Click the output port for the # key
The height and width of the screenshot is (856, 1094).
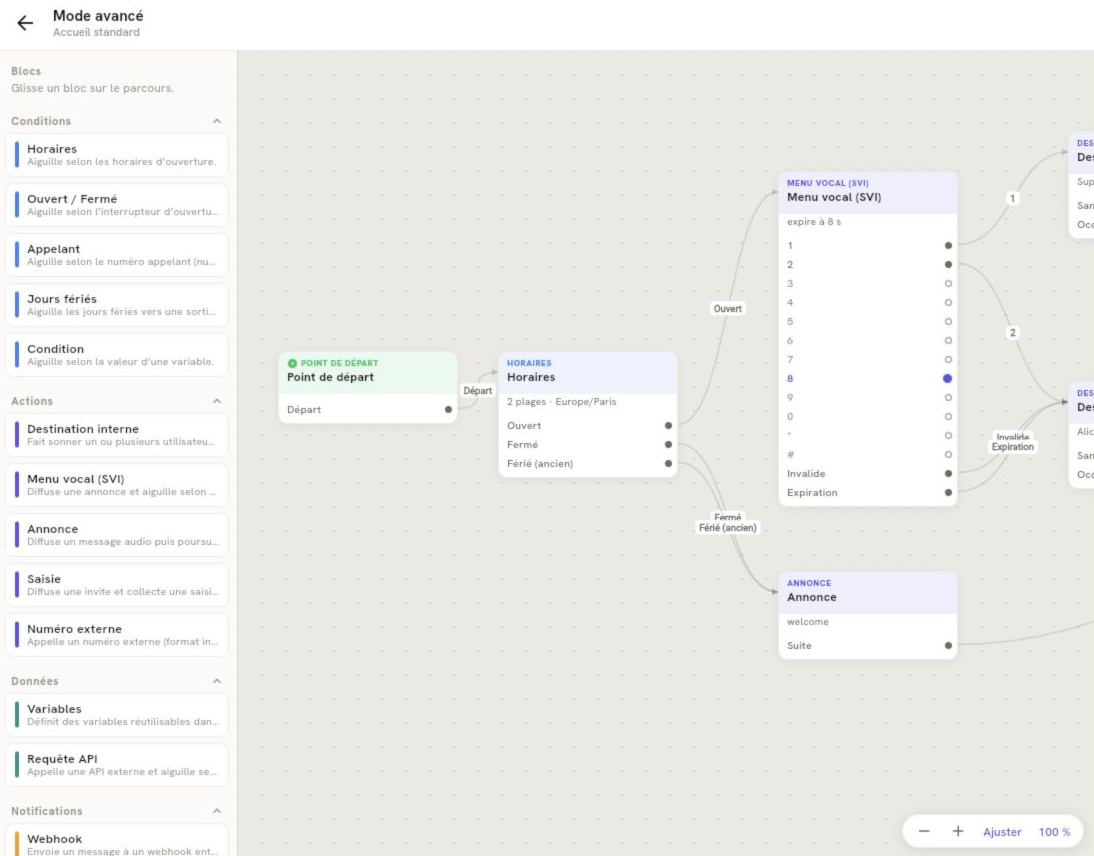[948, 455]
